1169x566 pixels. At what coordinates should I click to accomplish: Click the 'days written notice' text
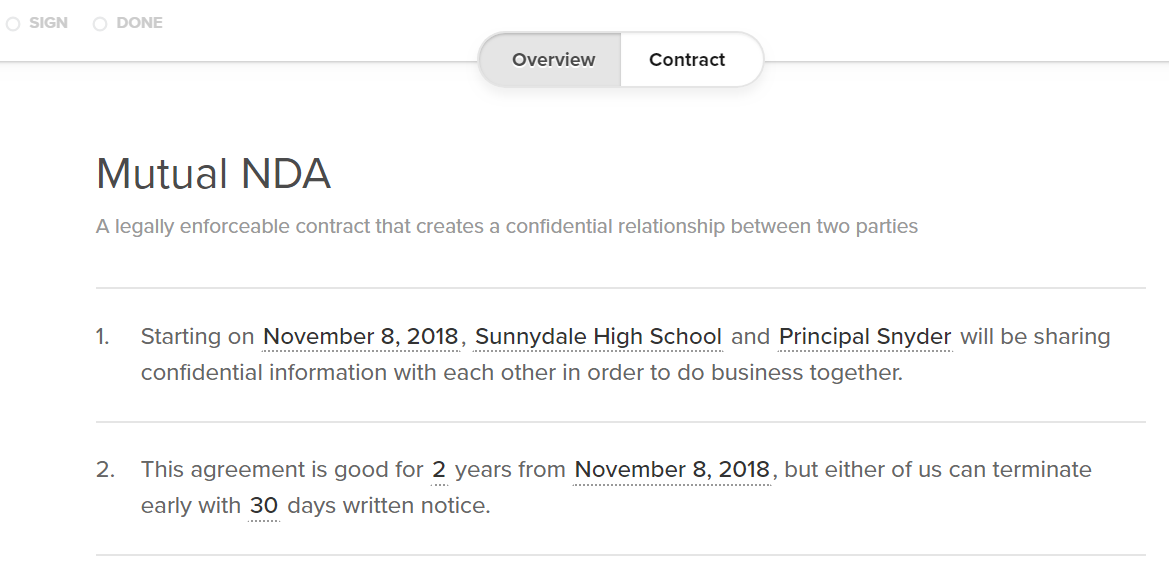tap(388, 506)
